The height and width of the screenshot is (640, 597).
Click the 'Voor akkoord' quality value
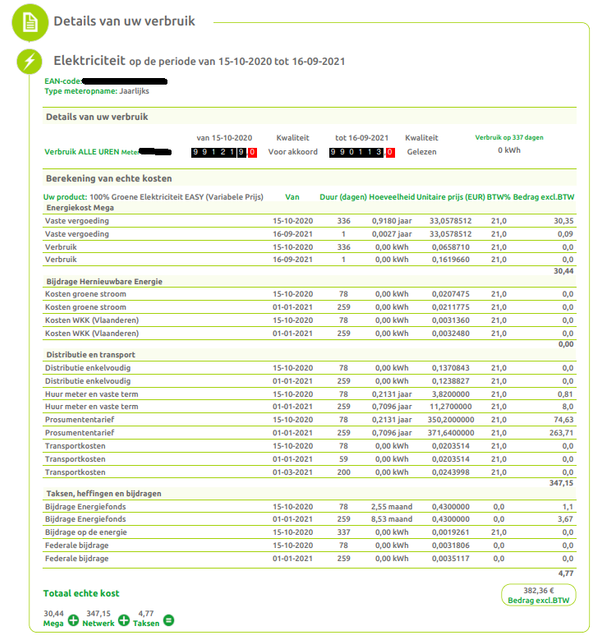pyautogui.click(x=293, y=152)
